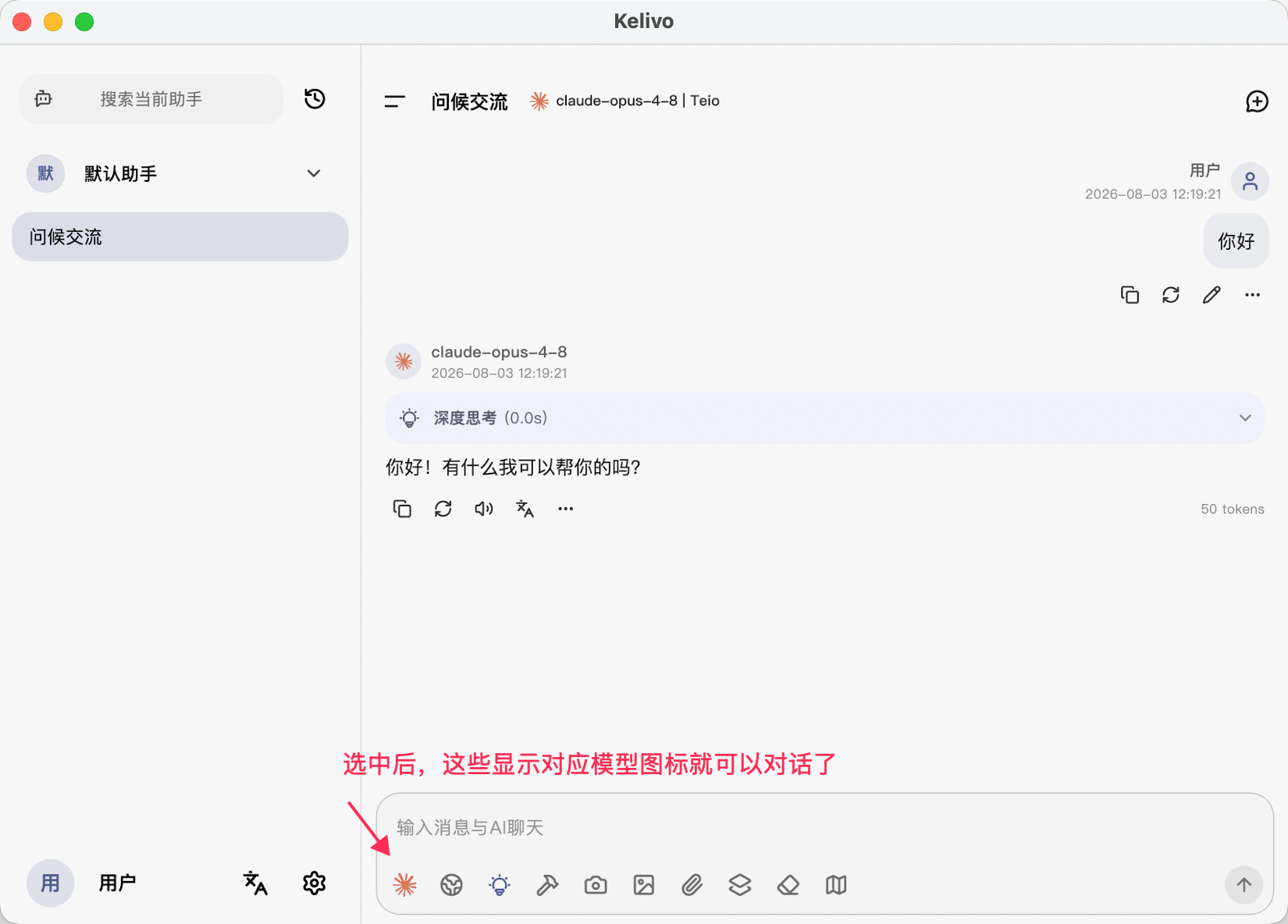Click the user avatar beside 用户 message
The height and width of the screenshot is (924, 1288).
pos(1250,182)
